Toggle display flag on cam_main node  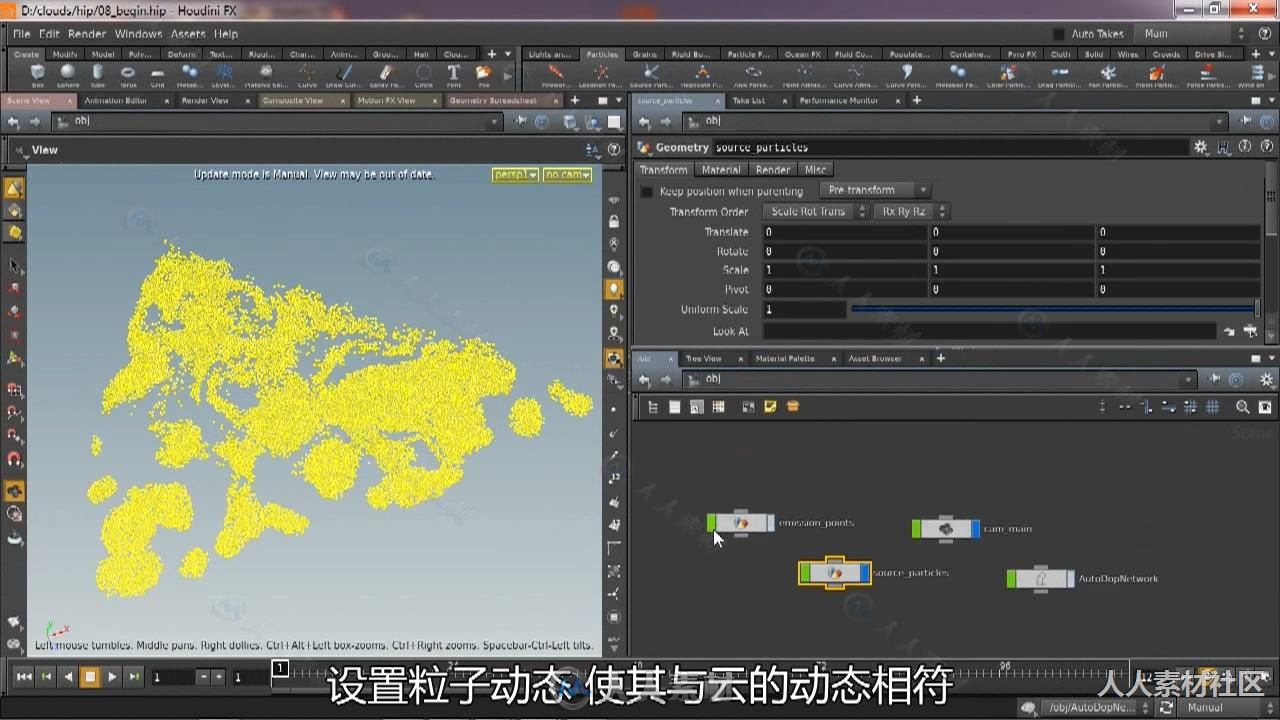(975, 529)
